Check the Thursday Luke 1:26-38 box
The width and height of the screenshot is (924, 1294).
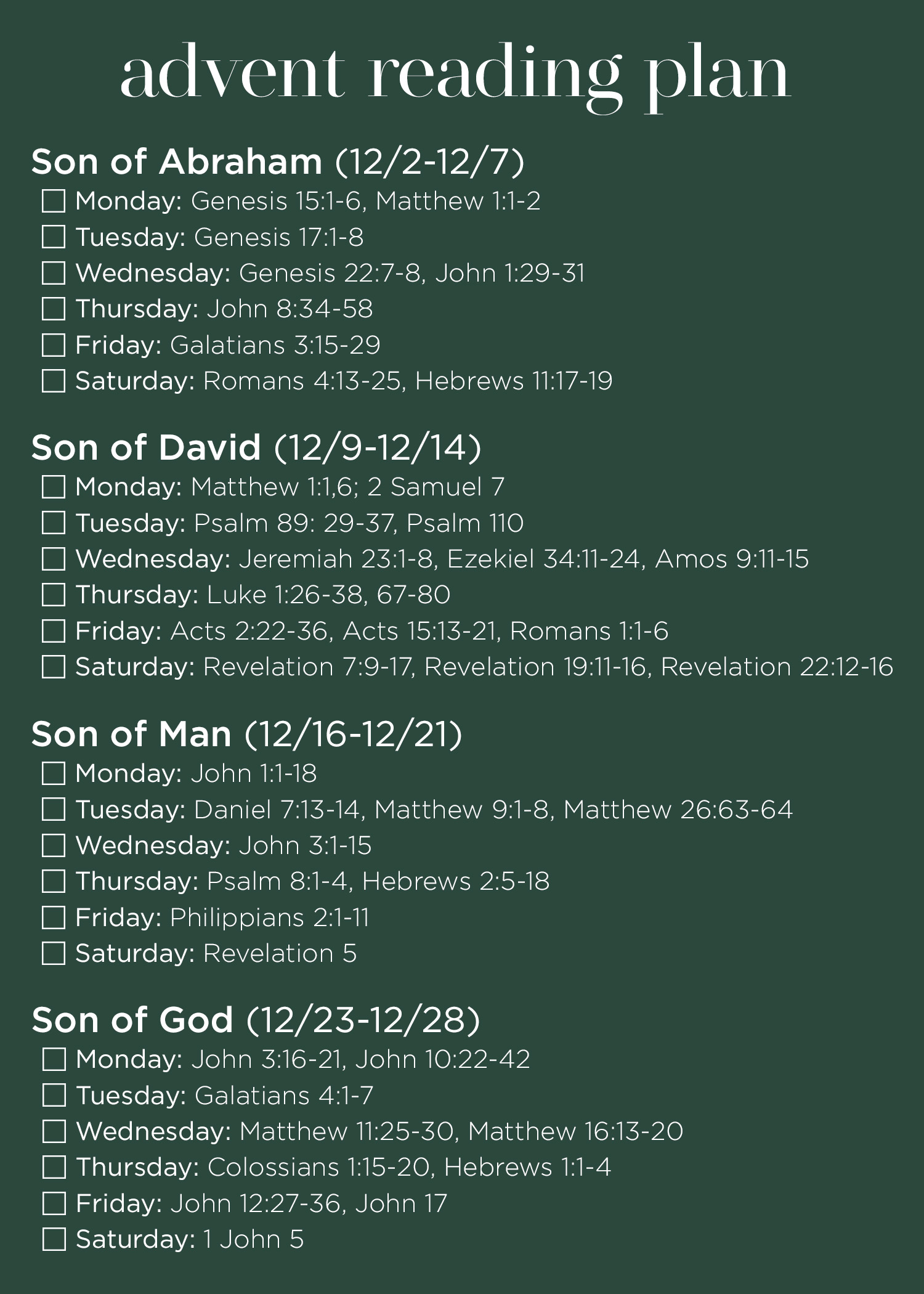pyautogui.click(x=54, y=595)
